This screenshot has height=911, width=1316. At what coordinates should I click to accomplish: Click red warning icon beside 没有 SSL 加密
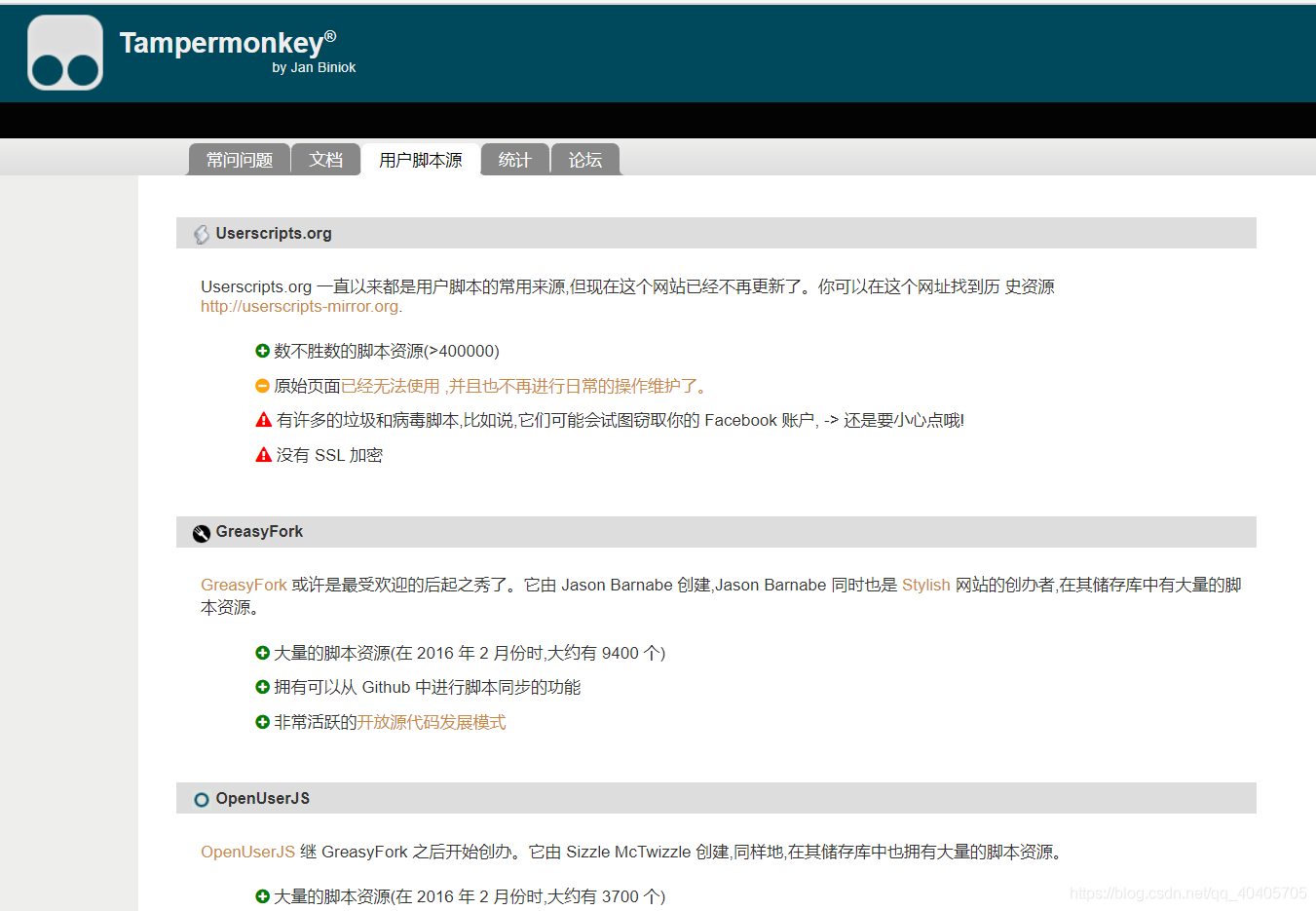coord(263,455)
